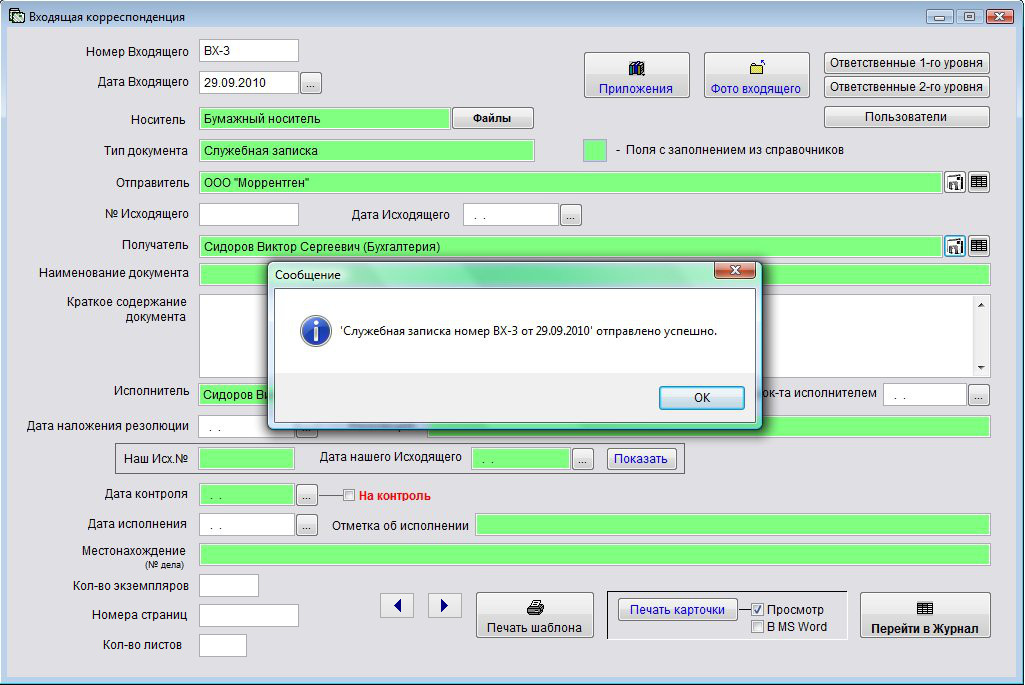Click the Дата нашего Исходящего field
Image resolution: width=1025 pixels, height=685 pixels.
pyautogui.click(x=521, y=459)
